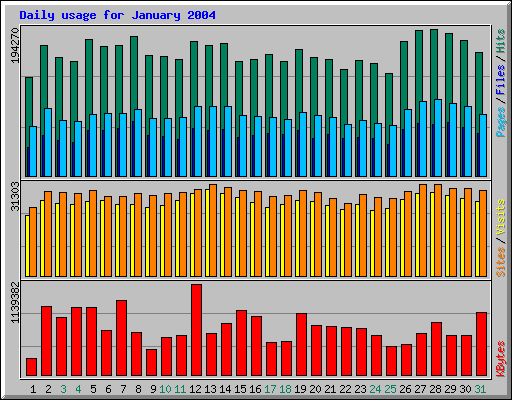Viewport: 512px width, 400px height.
Task: Click day 6 on the x-axis
Action: click(x=108, y=389)
